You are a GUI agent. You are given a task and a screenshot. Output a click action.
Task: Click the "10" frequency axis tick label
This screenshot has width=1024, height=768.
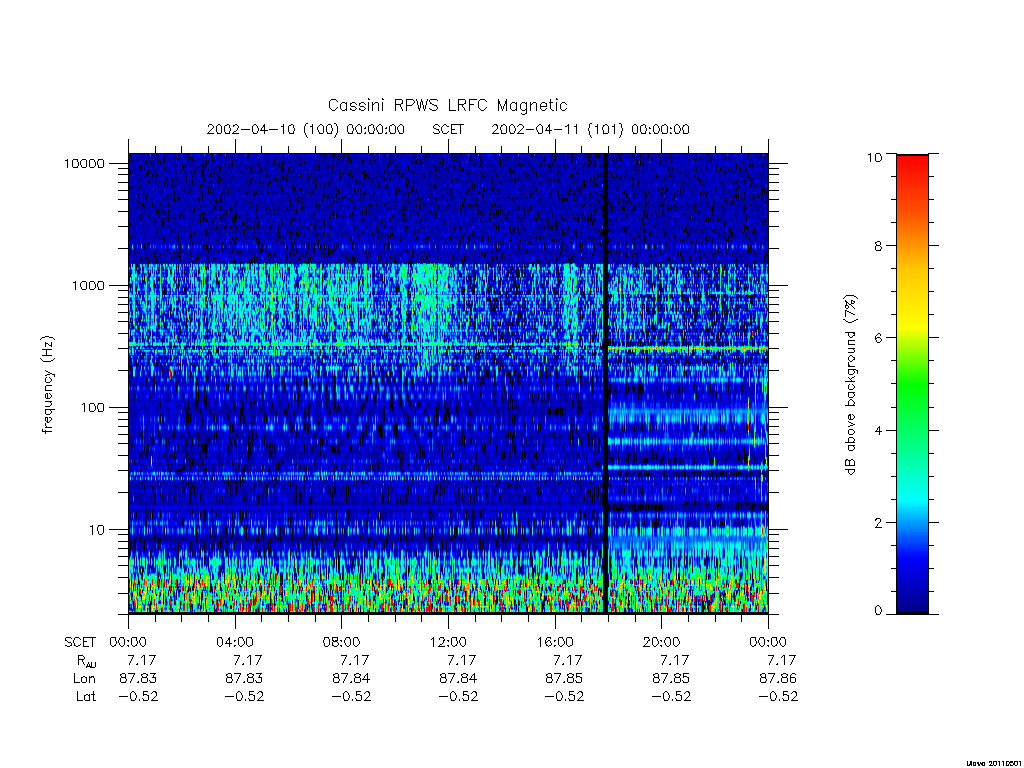tap(97, 530)
